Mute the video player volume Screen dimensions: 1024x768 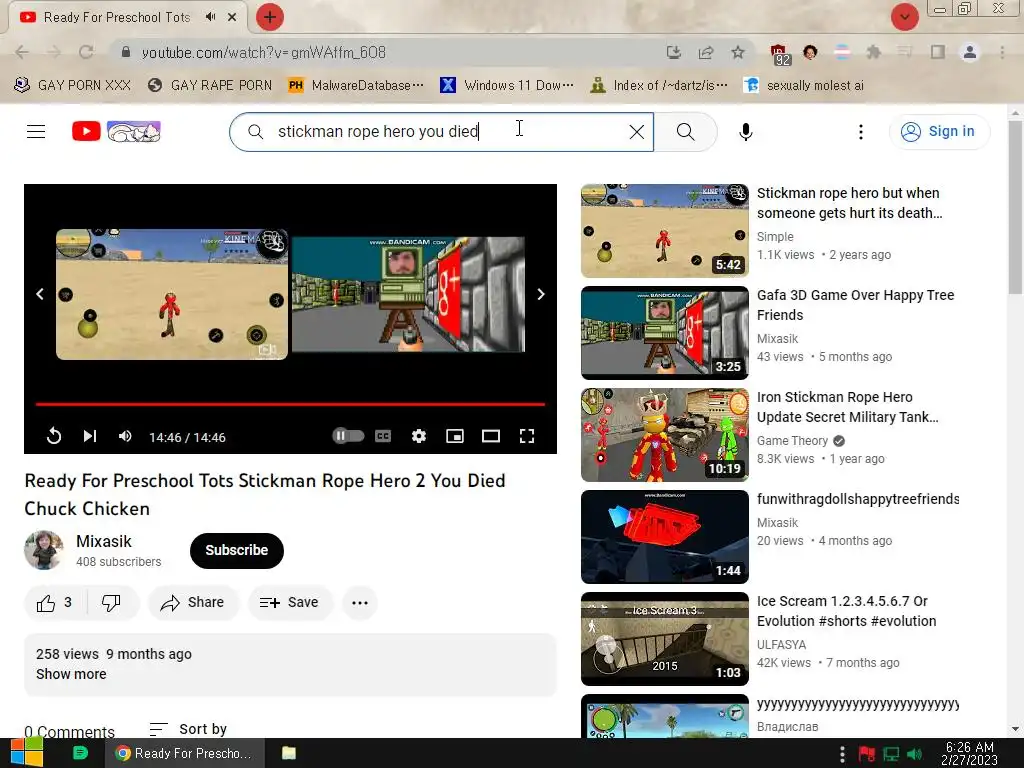coord(125,436)
